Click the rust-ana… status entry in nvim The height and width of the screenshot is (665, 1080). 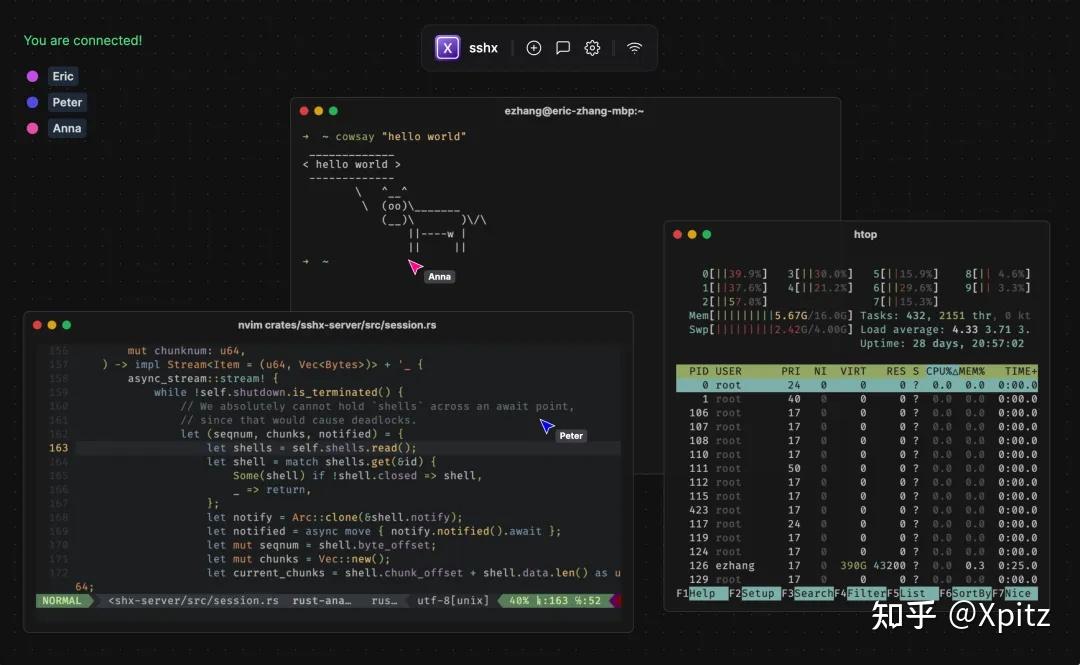point(322,600)
